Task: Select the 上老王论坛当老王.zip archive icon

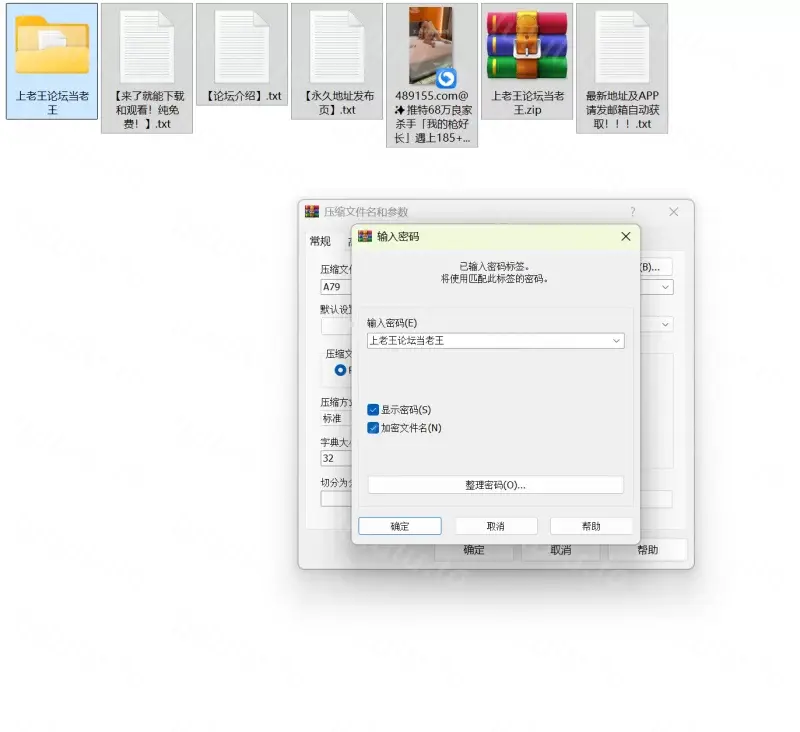Action: pos(526,46)
